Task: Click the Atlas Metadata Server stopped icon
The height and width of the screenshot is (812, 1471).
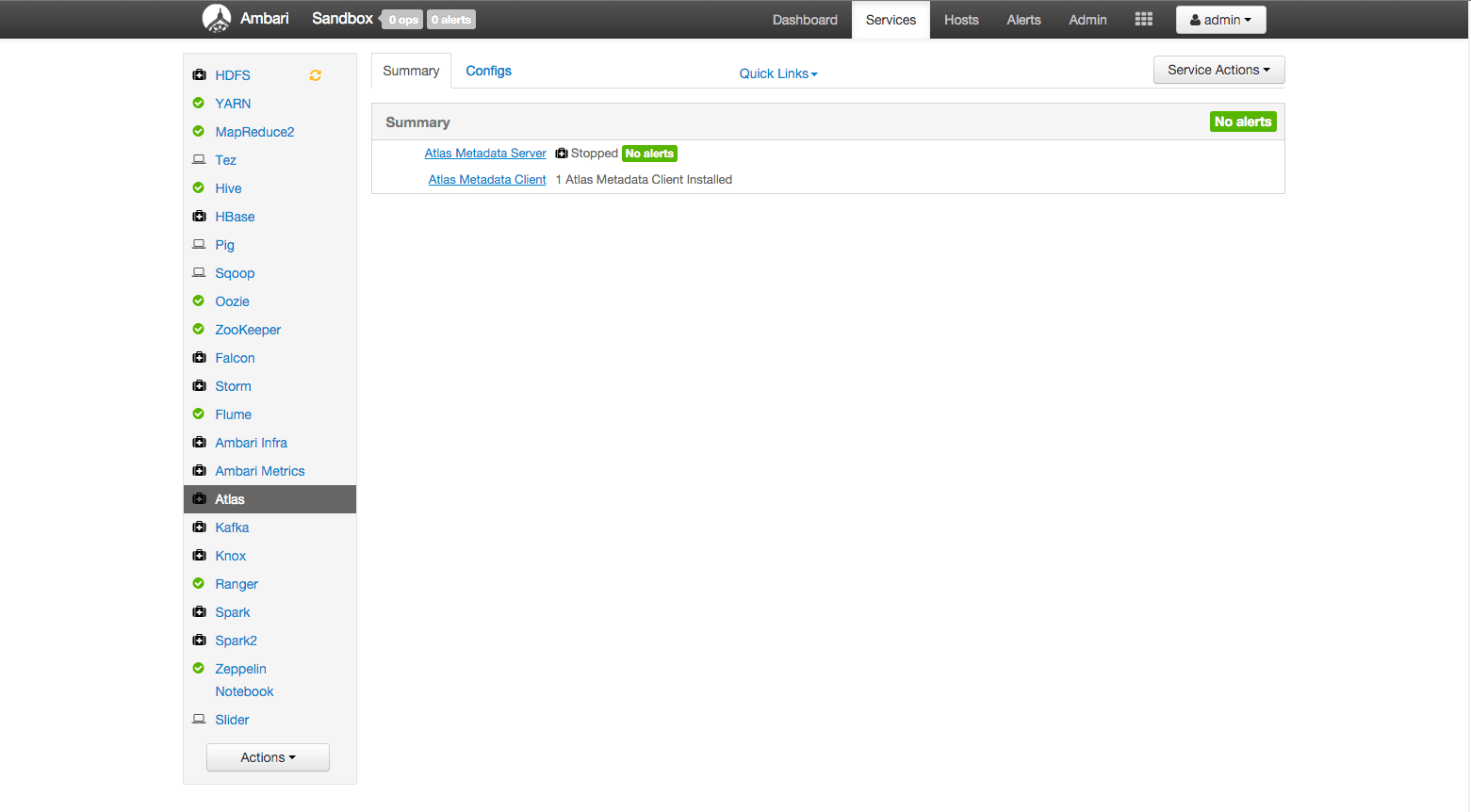Action: [562, 154]
